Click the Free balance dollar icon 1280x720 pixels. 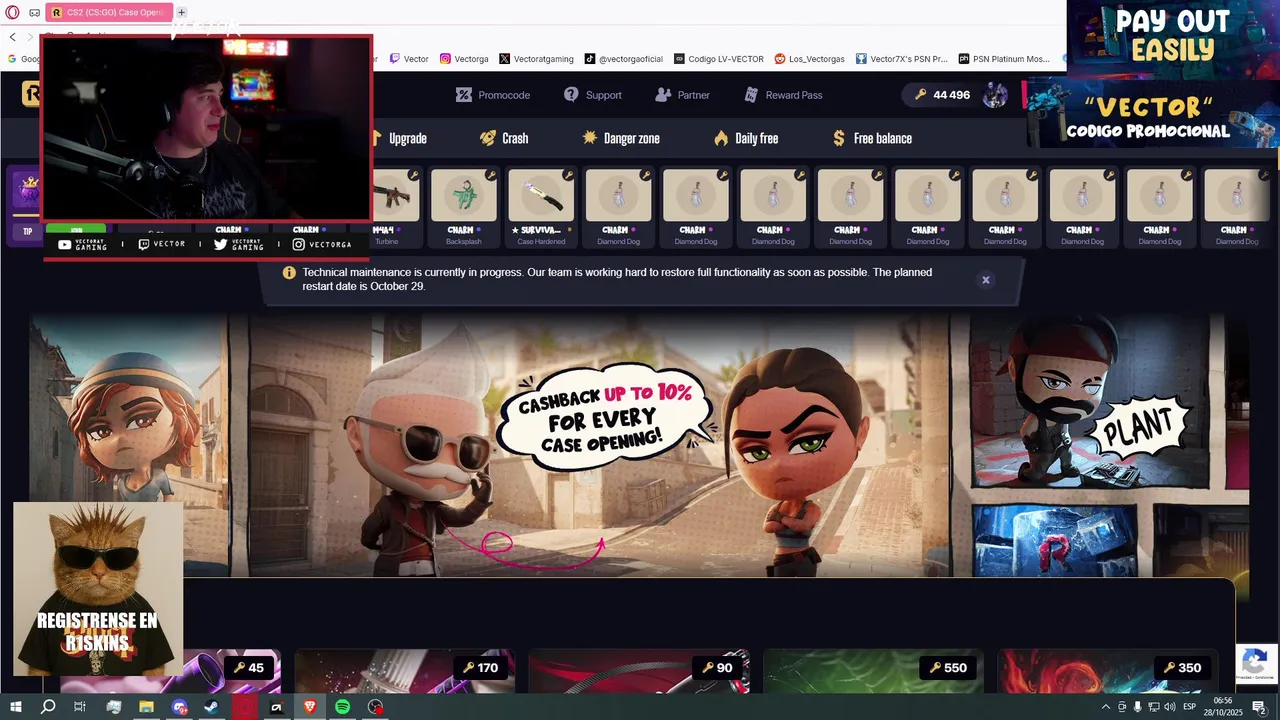839,138
